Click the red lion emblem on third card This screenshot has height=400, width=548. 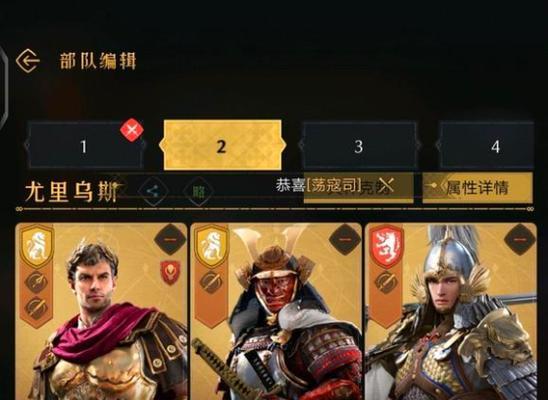[387, 246]
